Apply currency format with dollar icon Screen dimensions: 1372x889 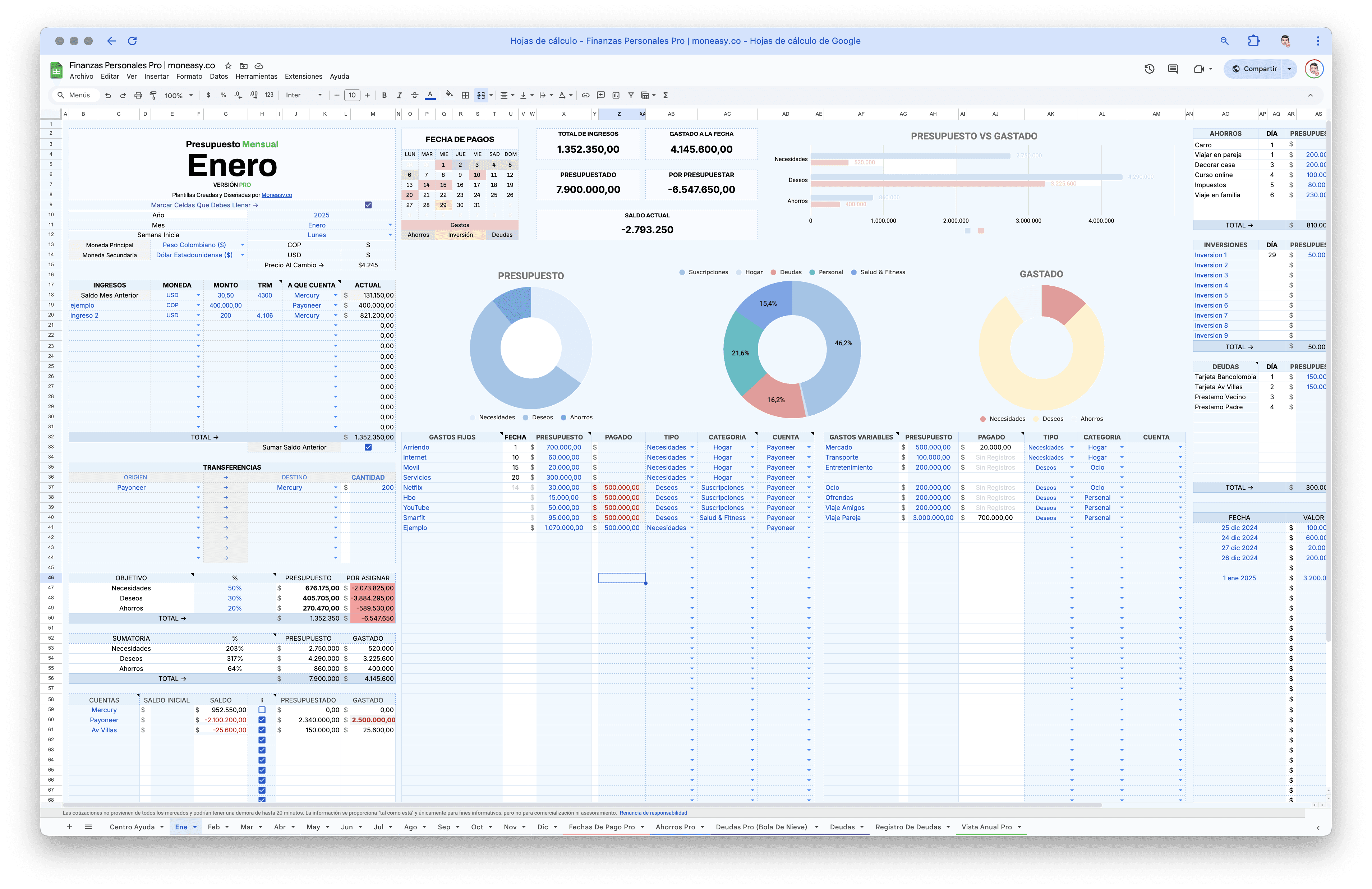(208, 95)
